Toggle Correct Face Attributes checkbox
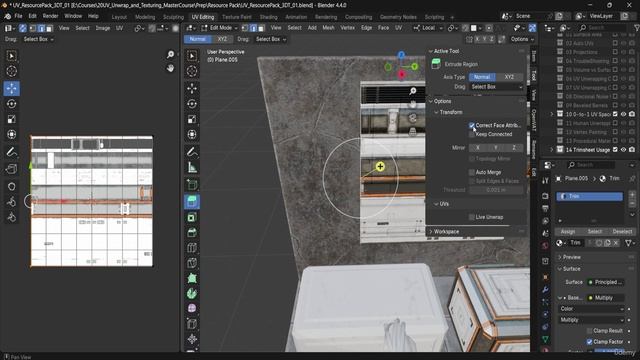Viewport: 640px width, 360px height. [472, 125]
